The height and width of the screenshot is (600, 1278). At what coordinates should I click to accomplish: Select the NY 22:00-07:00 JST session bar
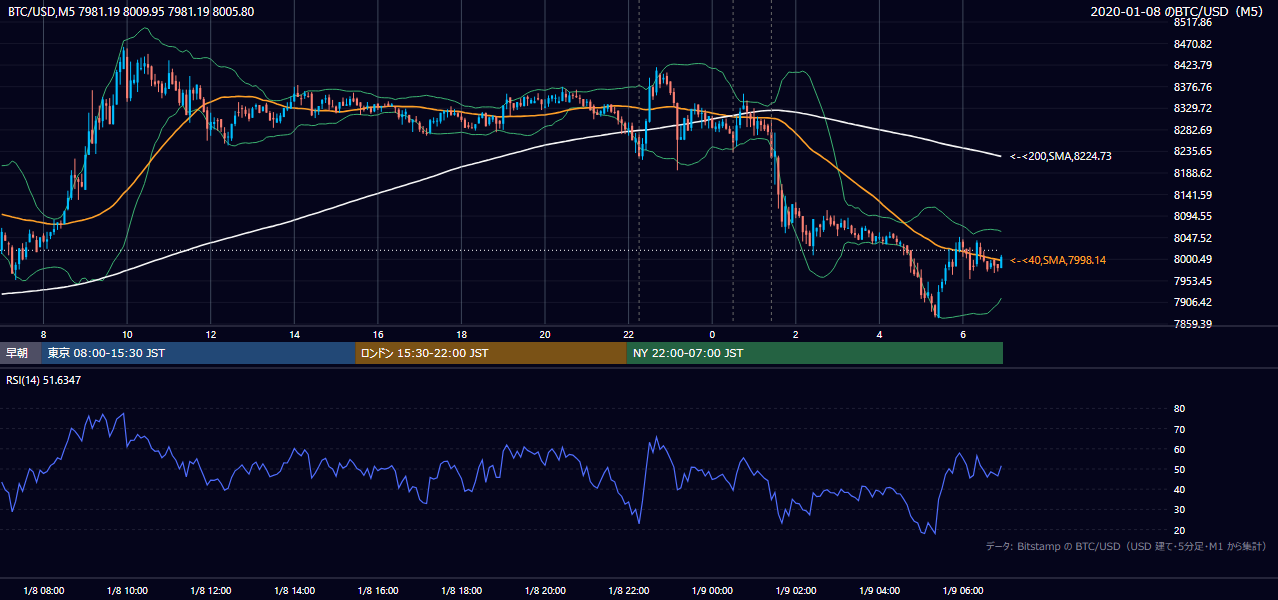815,353
